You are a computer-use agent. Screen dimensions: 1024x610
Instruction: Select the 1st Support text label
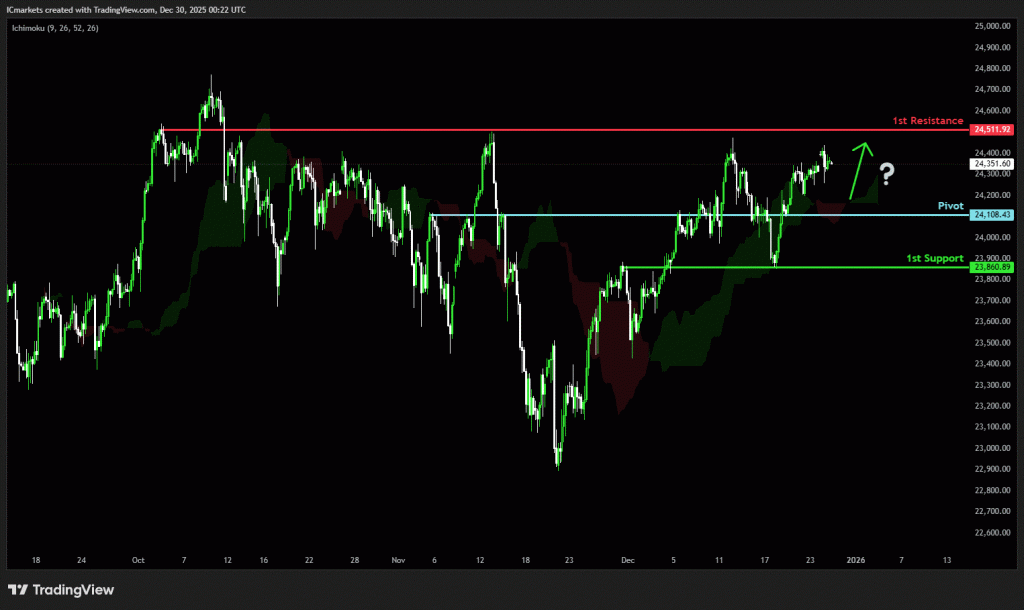[934, 258]
